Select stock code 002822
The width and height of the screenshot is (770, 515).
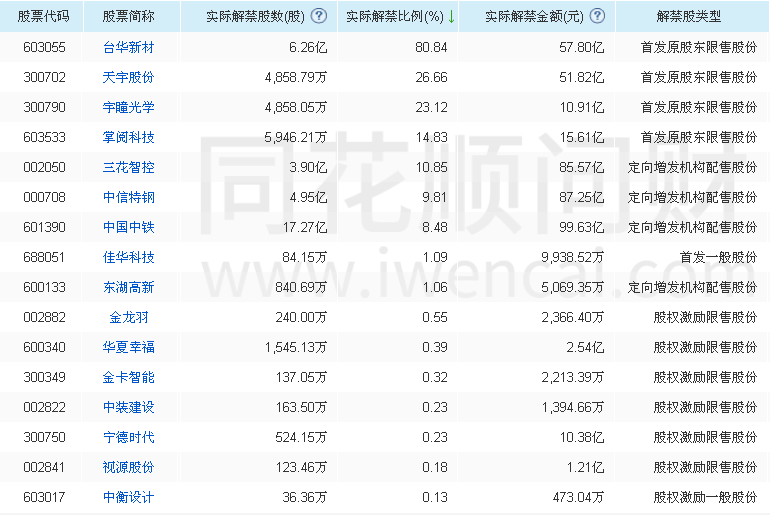44,407
